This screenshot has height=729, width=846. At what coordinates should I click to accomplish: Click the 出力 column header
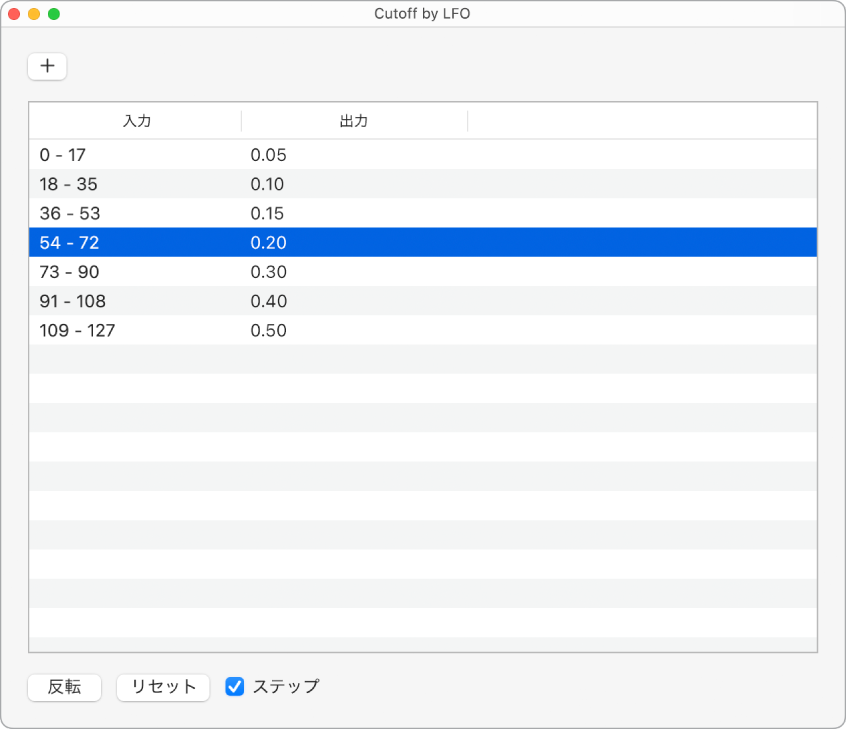click(354, 121)
